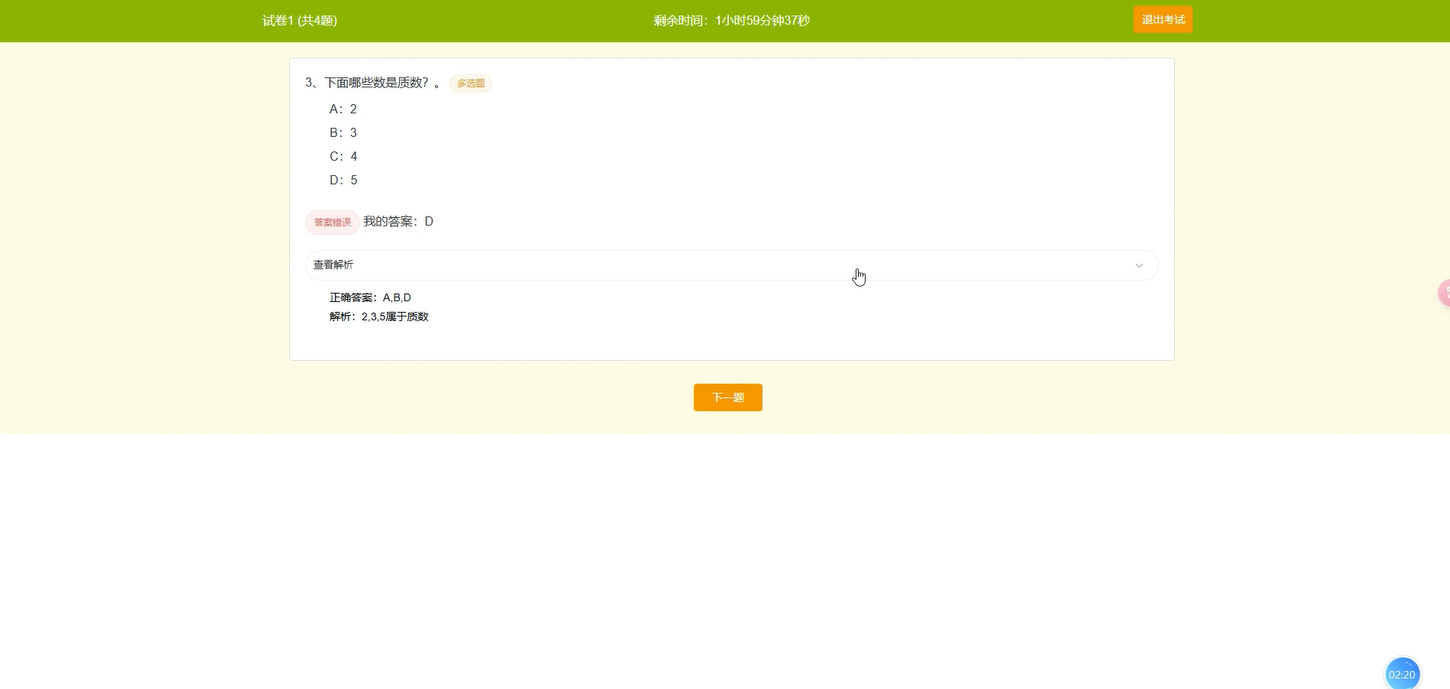Screen dimensions: 1450x689
Task: Click the 解析：2,3,5属于质数 text
Action: (379, 317)
